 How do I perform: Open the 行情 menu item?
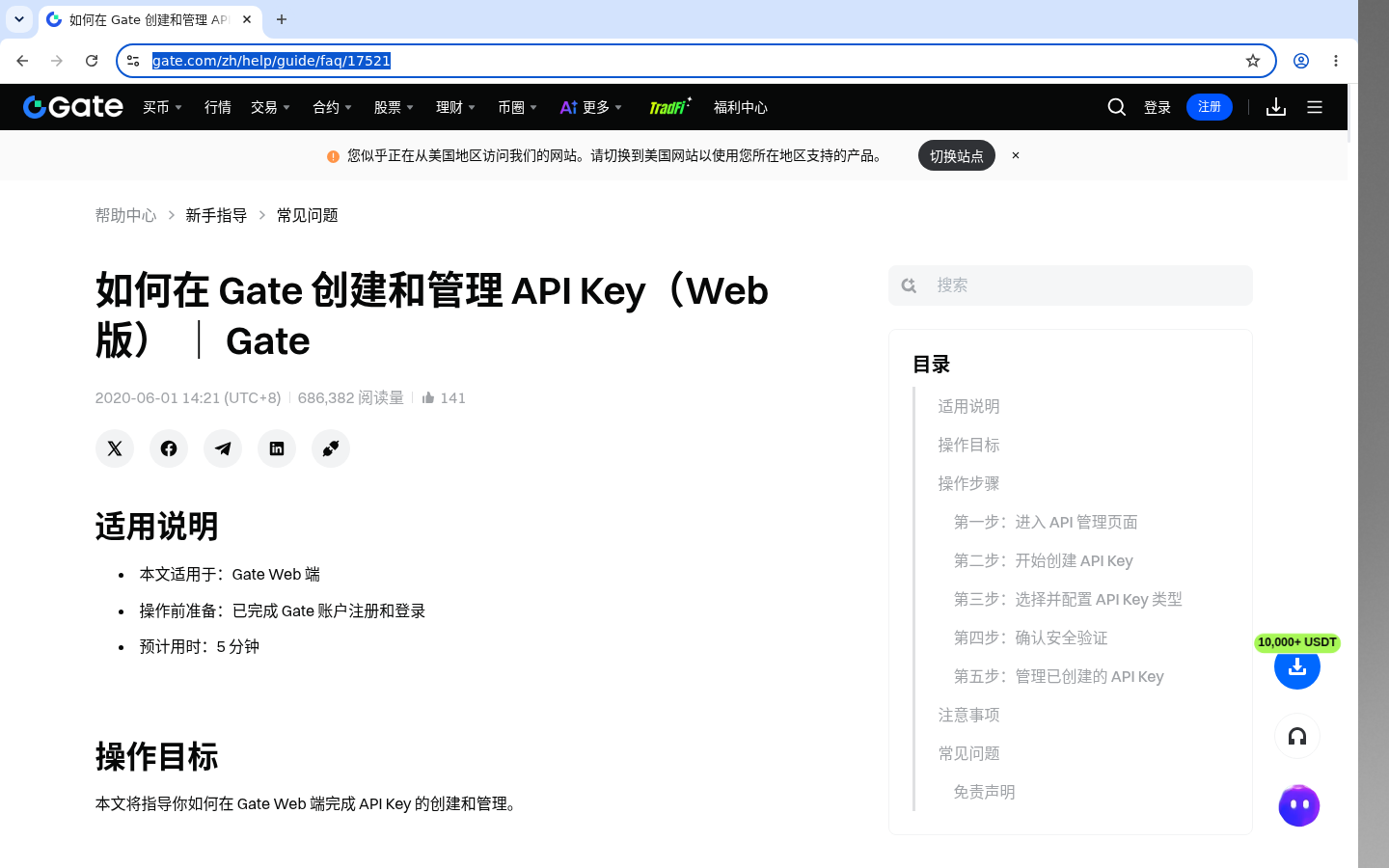(x=218, y=107)
